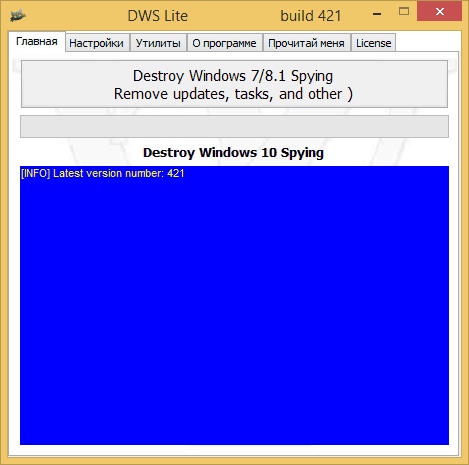Click the empty progress bar
The height and width of the screenshot is (465, 469).
click(x=234, y=126)
